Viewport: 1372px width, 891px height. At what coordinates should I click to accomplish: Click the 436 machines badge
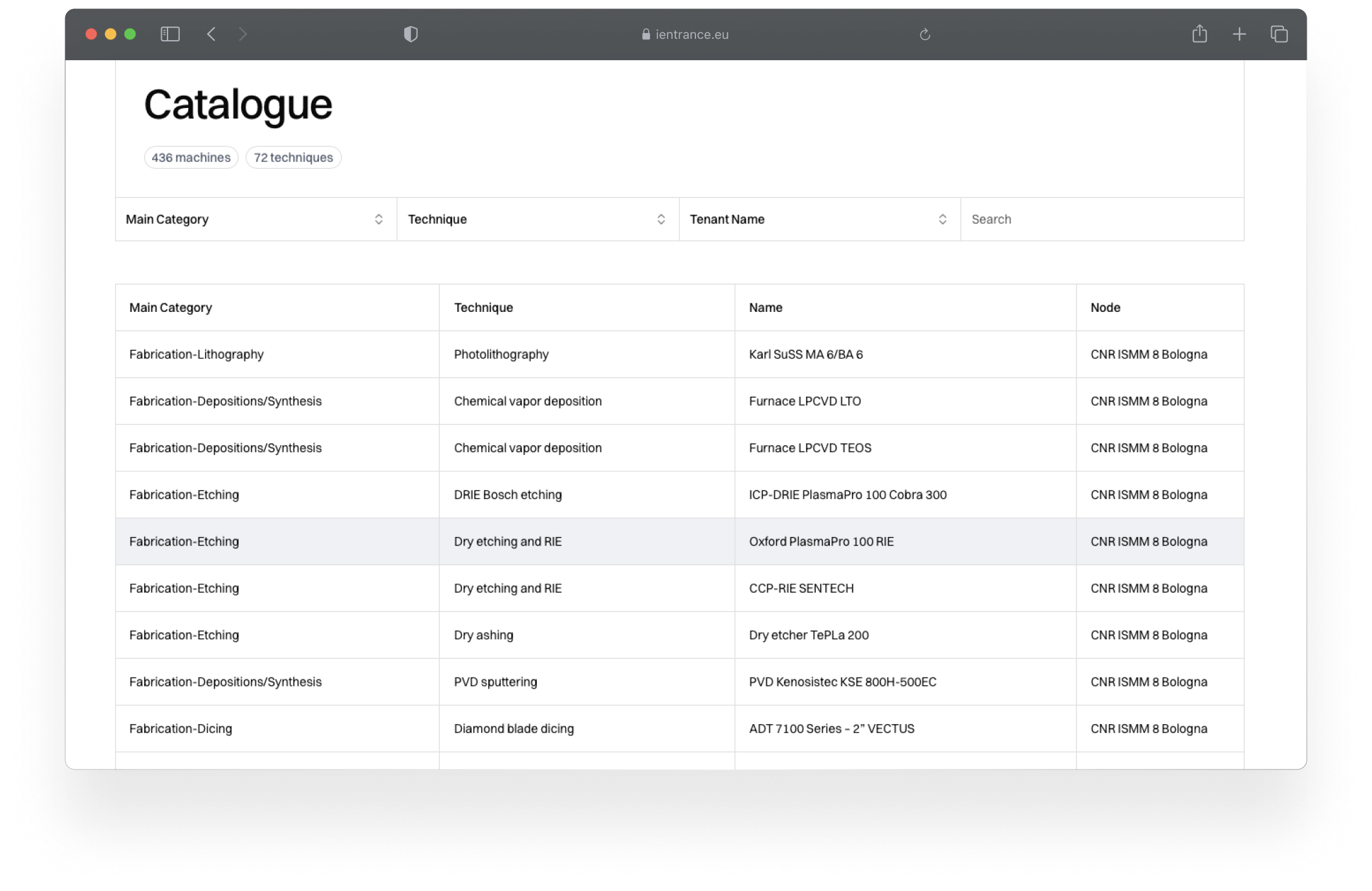[x=190, y=157]
